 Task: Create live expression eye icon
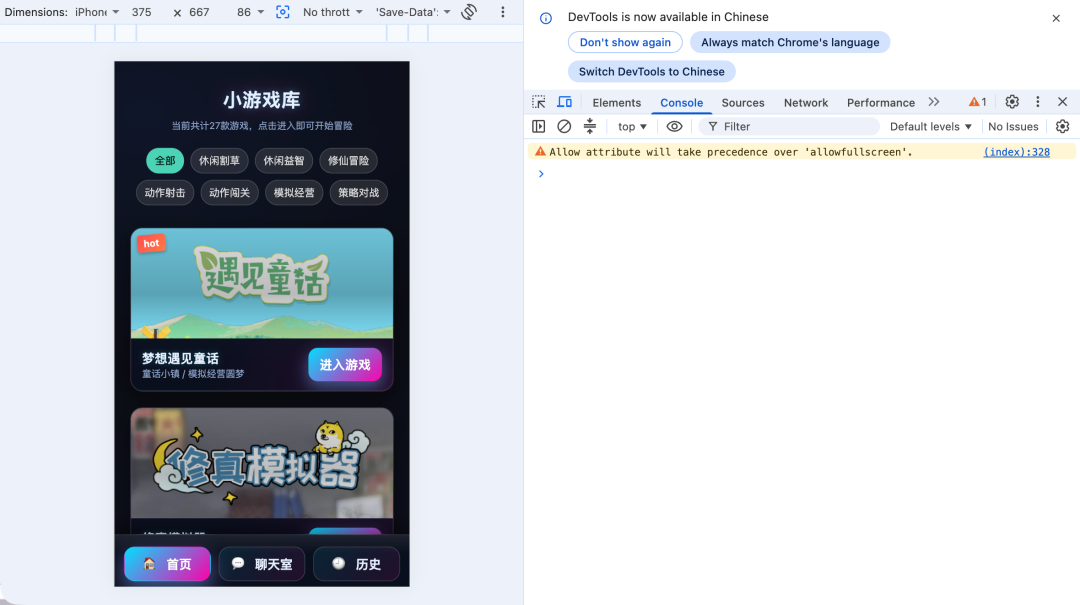click(x=674, y=126)
